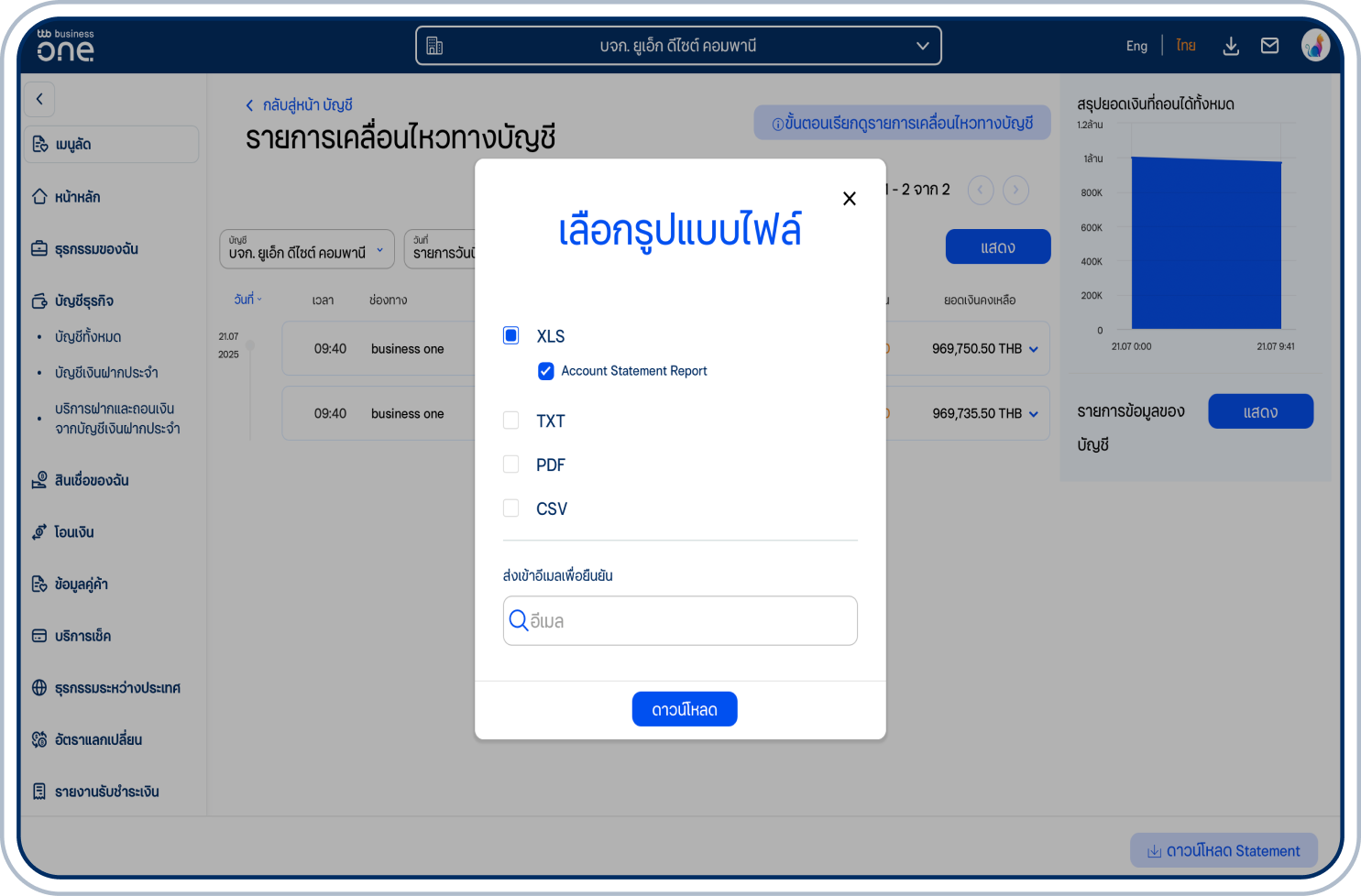Switch language to Eng

pyautogui.click(x=1136, y=45)
